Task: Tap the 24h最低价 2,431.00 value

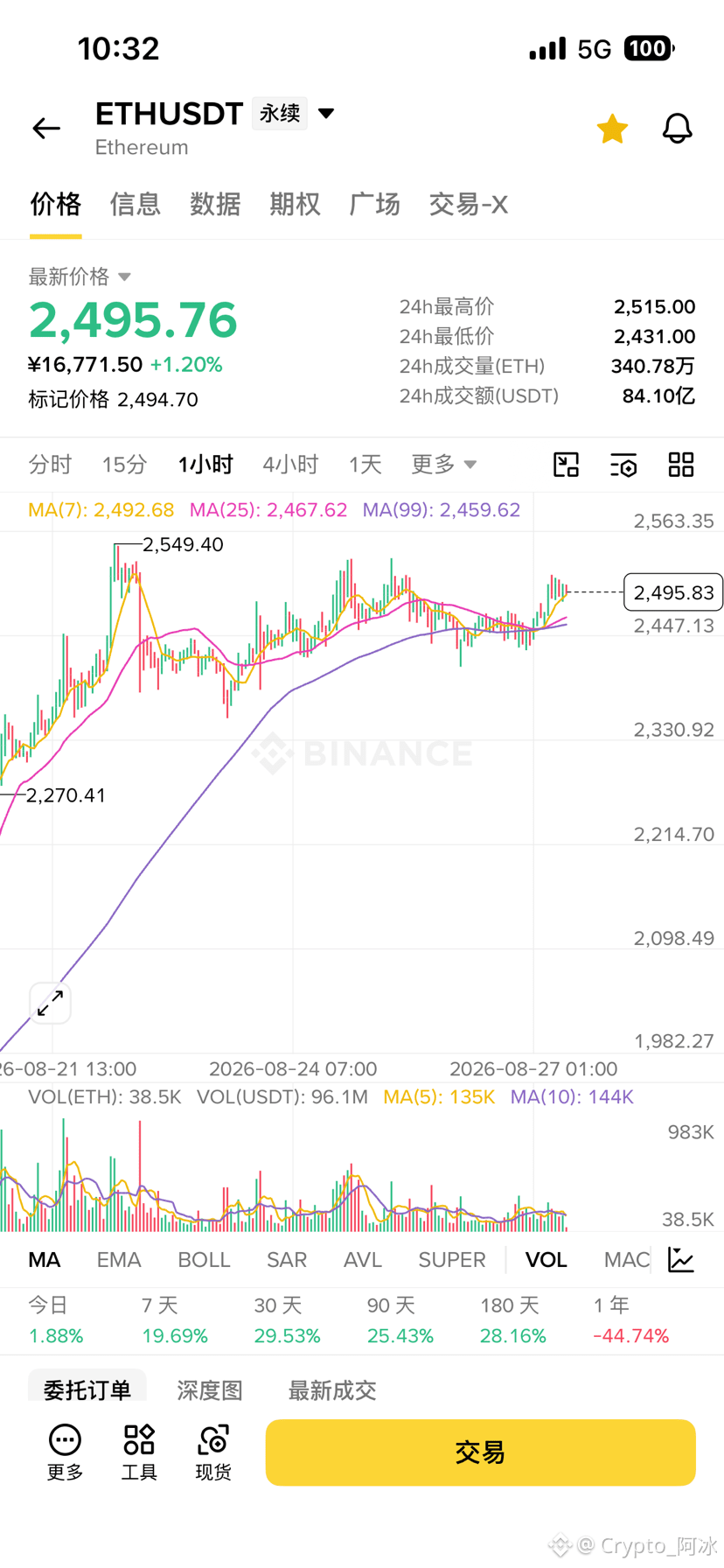Action: click(655, 337)
